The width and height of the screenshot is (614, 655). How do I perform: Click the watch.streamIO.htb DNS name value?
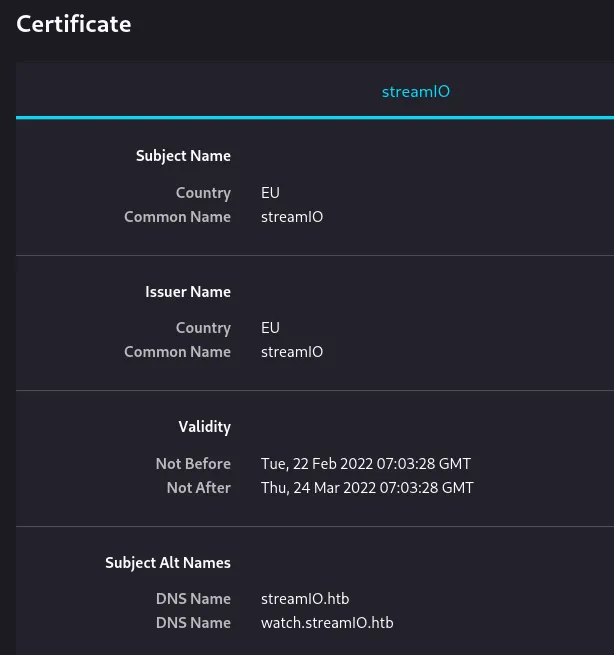coord(326,623)
